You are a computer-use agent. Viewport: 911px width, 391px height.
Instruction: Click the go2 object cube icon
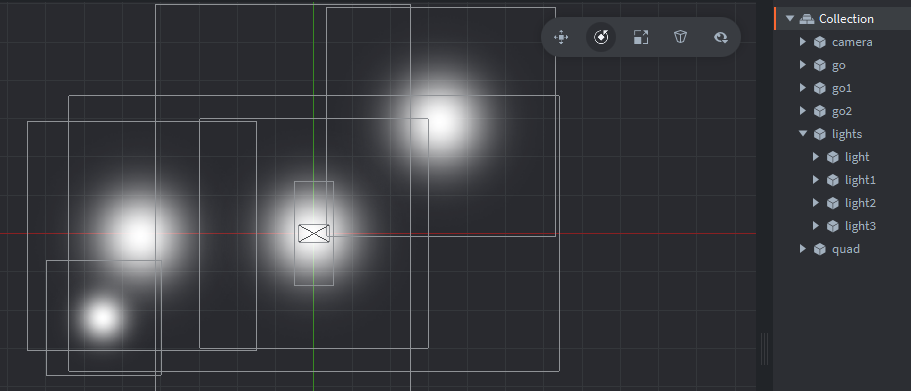tap(820, 111)
